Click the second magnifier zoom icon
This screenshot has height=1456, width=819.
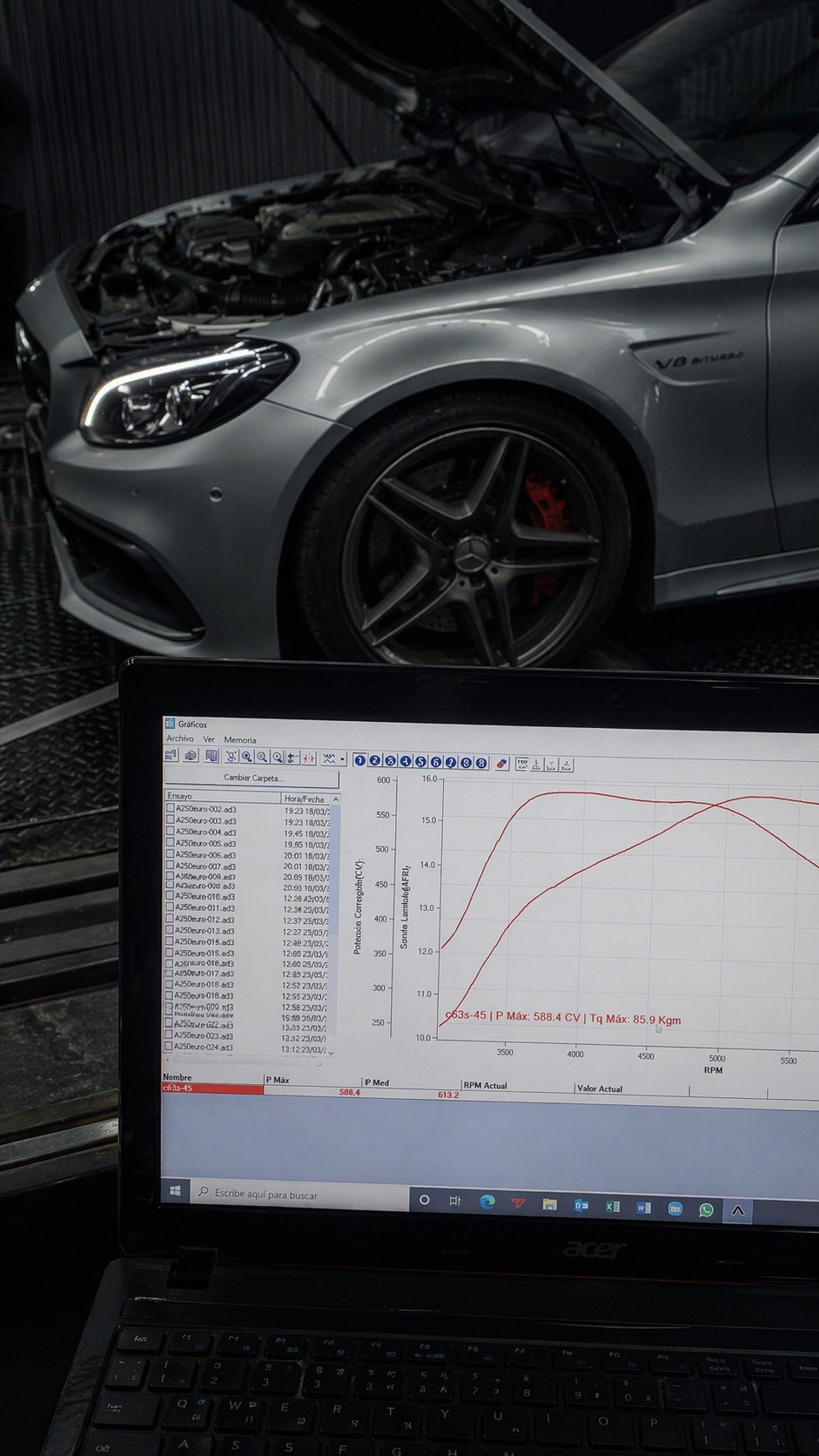(262, 757)
